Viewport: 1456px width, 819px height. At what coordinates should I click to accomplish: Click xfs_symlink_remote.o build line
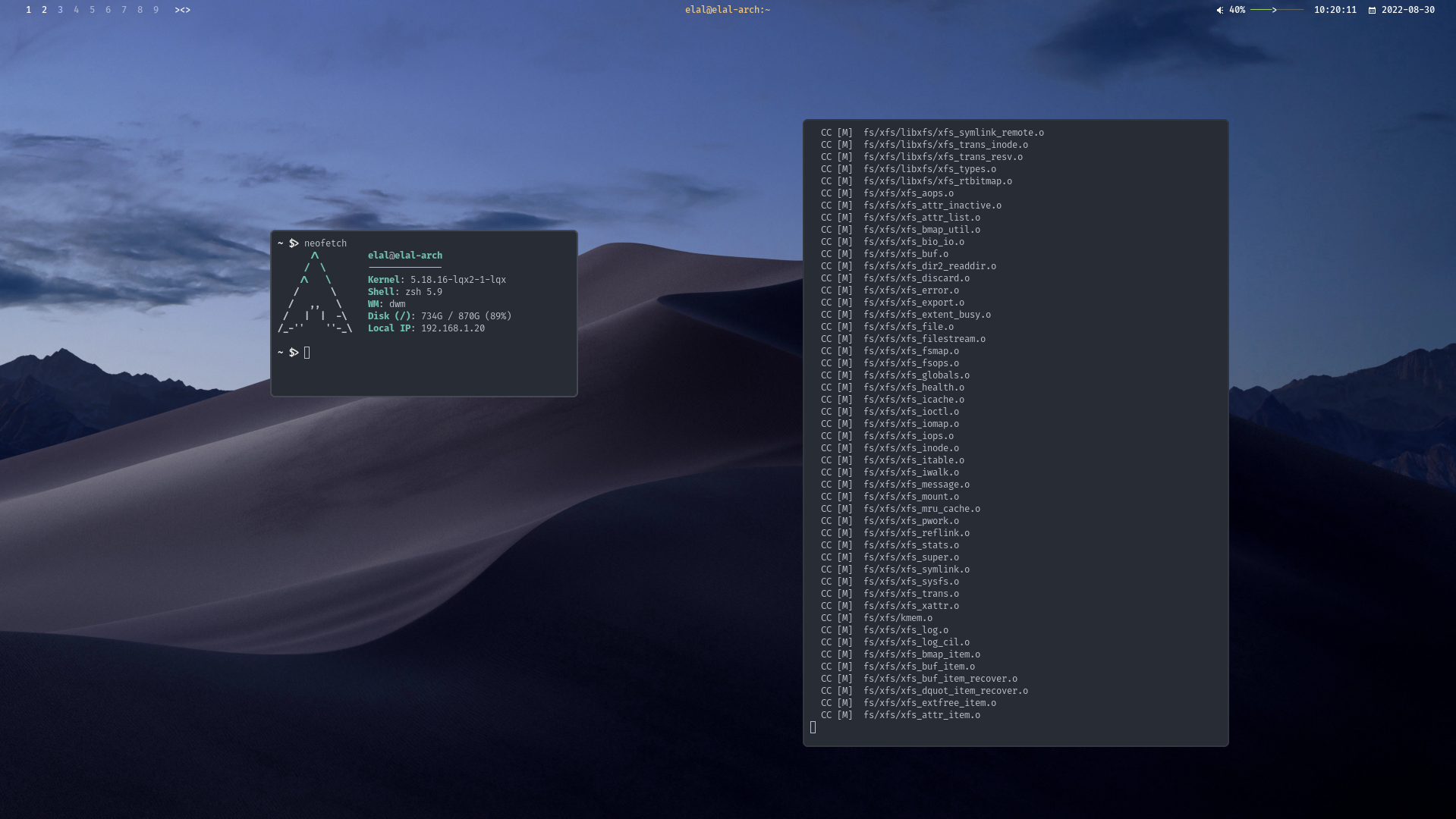tap(932, 133)
